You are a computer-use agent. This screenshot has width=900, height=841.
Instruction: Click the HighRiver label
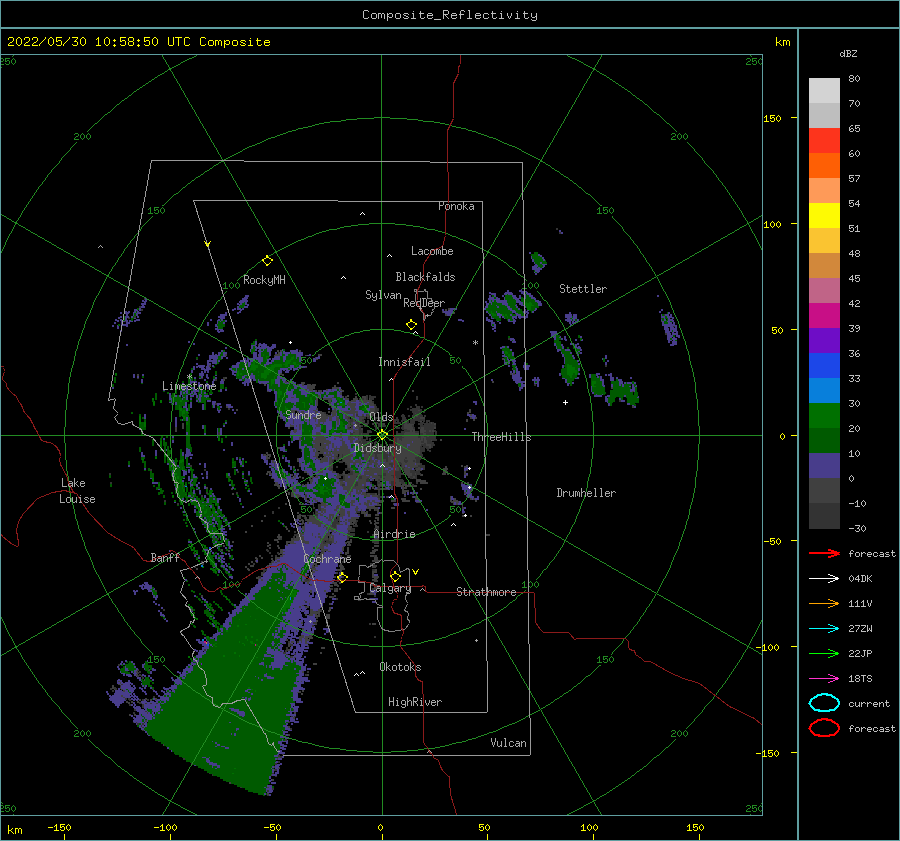tap(415, 702)
